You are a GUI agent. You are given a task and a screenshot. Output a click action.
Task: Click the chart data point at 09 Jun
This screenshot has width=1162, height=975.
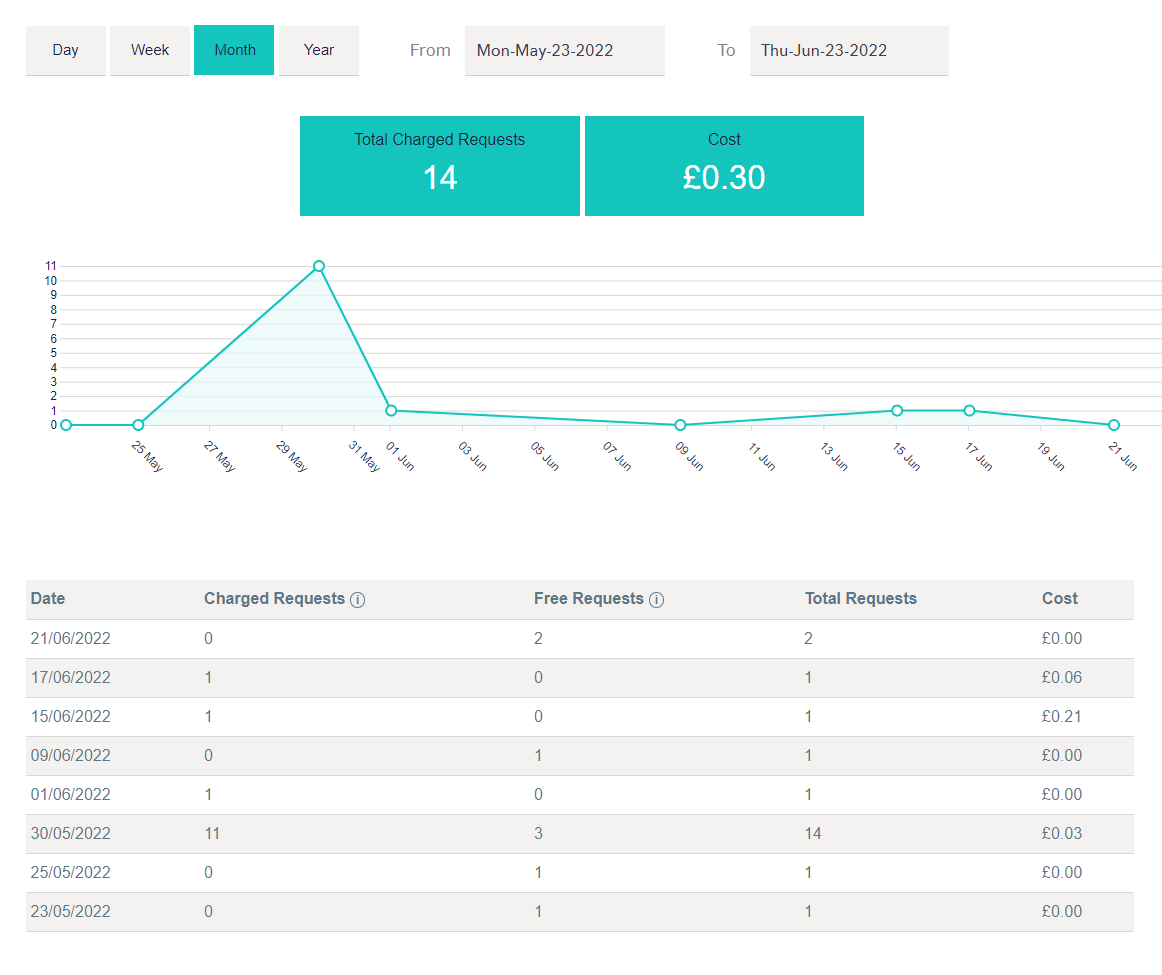pyautogui.click(x=680, y=425)
